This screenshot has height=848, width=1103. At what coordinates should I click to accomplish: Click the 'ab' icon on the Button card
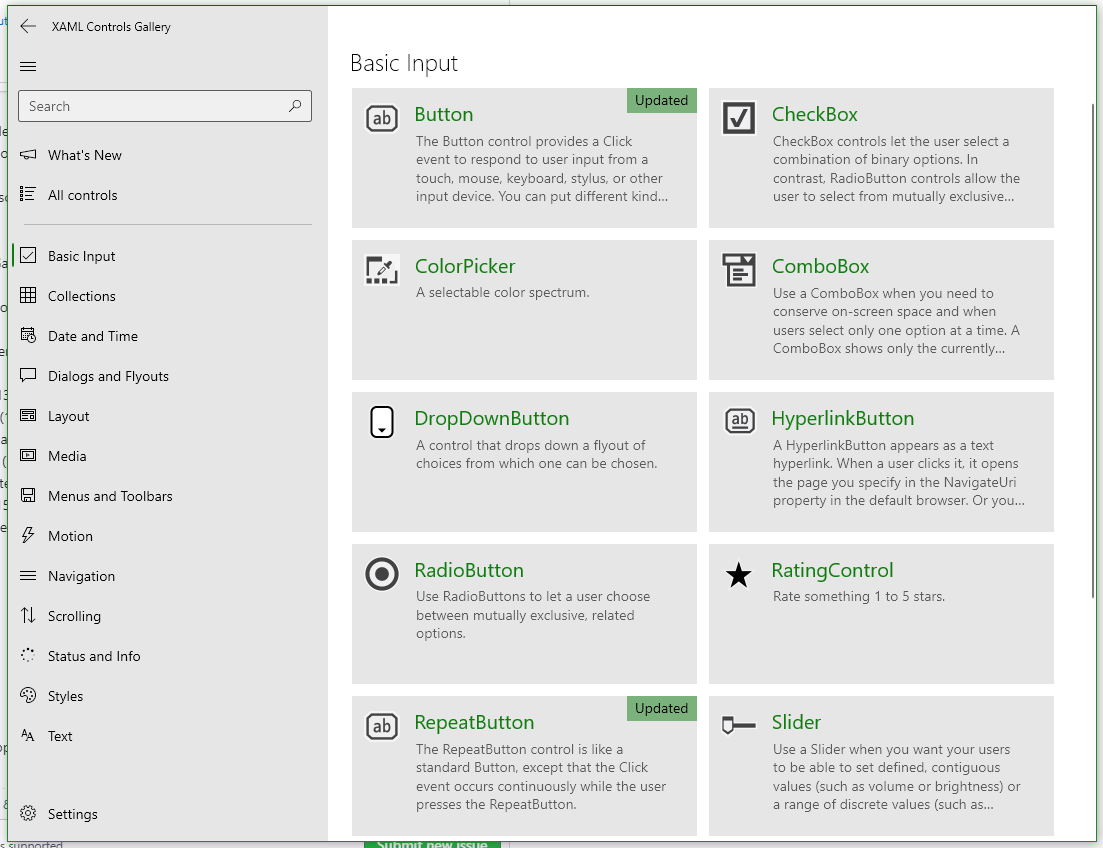tap(381, 118)
